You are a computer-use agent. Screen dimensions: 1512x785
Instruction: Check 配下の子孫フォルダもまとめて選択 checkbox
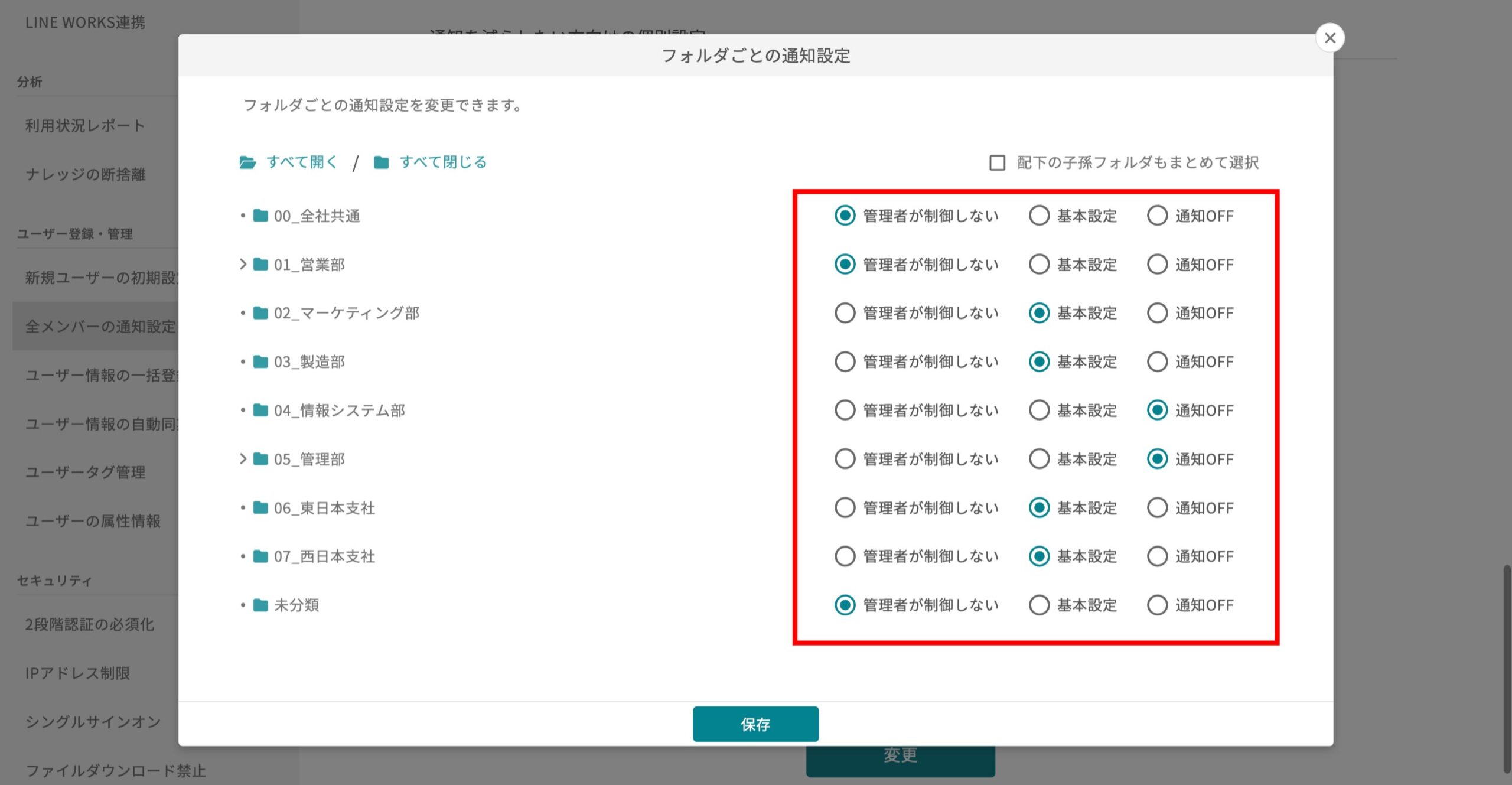pos(998,162)
